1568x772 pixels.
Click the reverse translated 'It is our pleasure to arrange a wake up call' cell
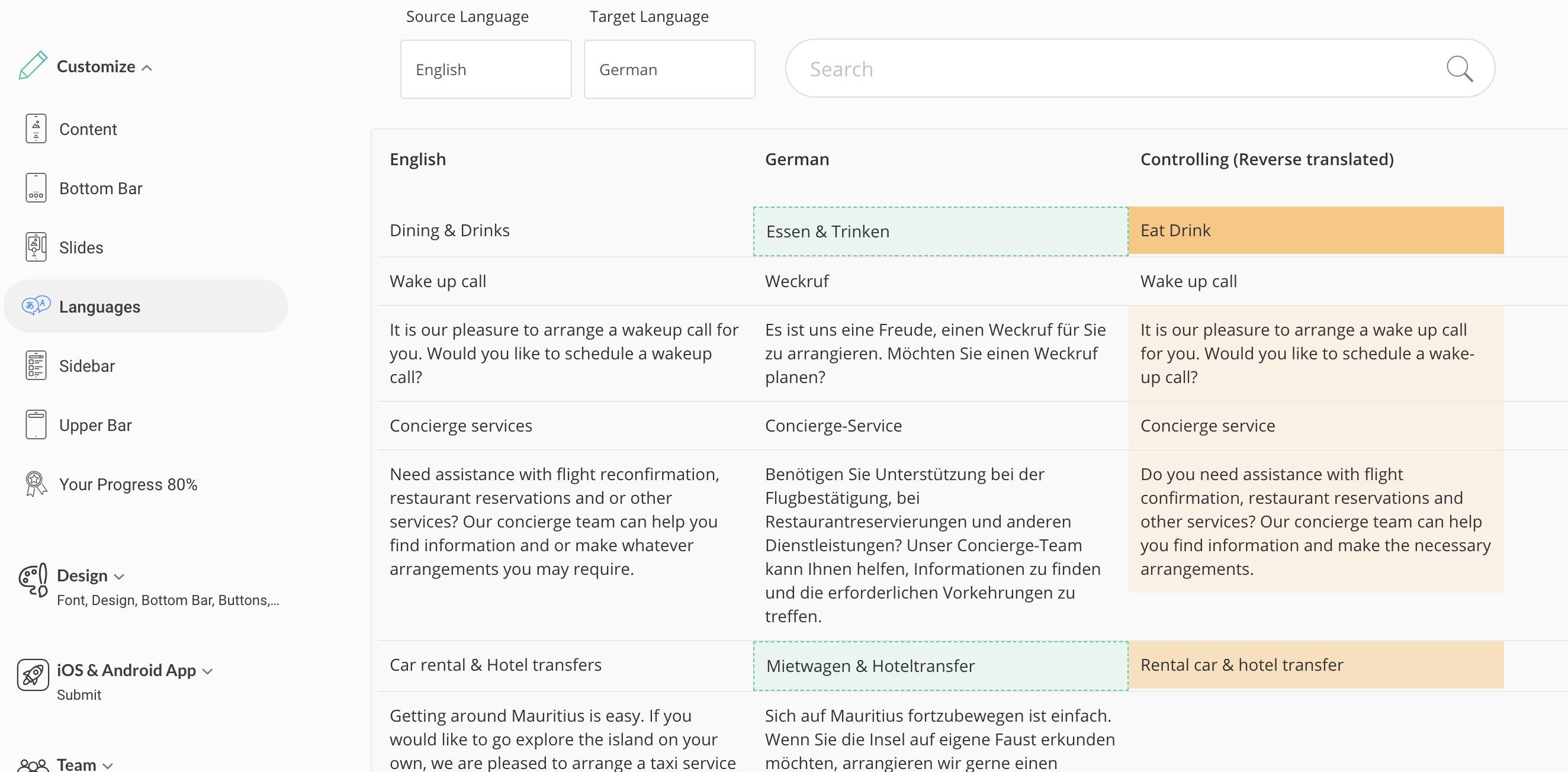(1315, 353)
